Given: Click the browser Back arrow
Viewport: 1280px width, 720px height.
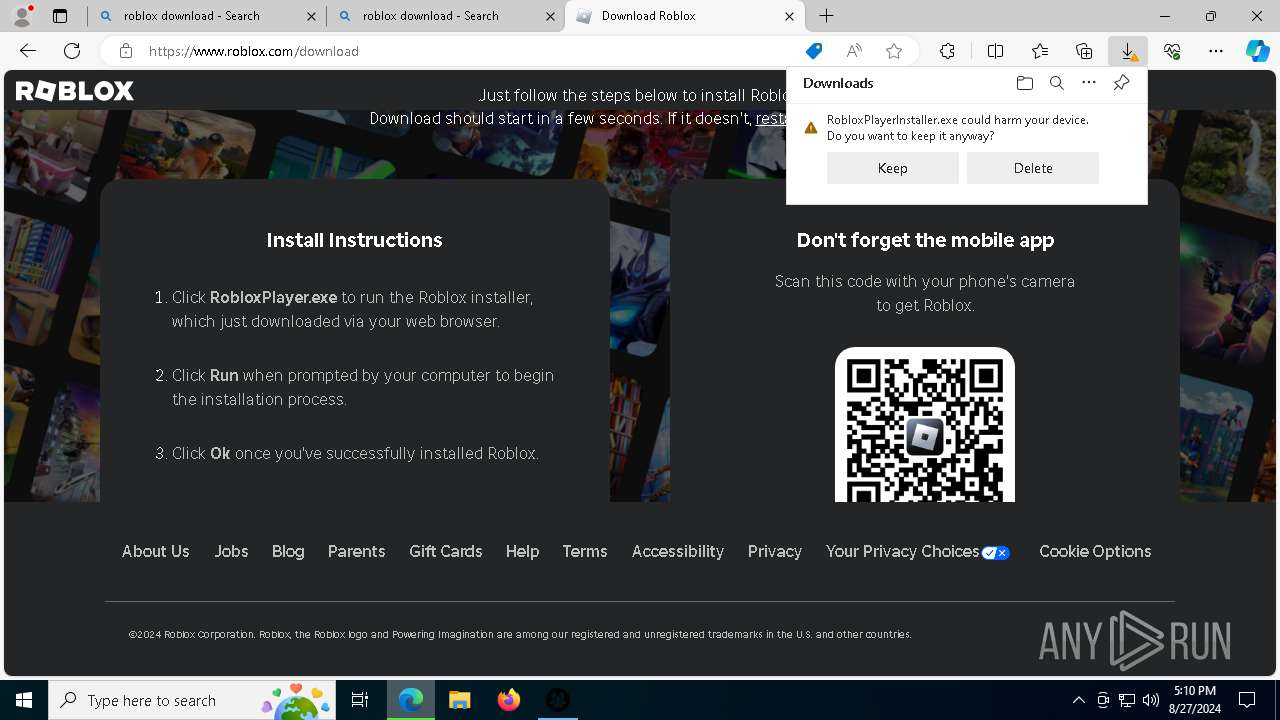Looking at the screenshot, I should 28,51.
